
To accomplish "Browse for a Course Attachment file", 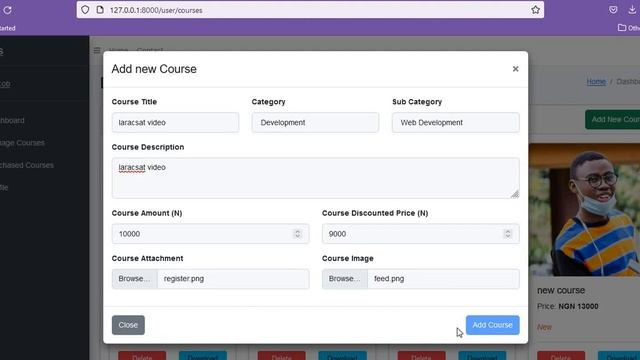I will [x=134, y=279].
